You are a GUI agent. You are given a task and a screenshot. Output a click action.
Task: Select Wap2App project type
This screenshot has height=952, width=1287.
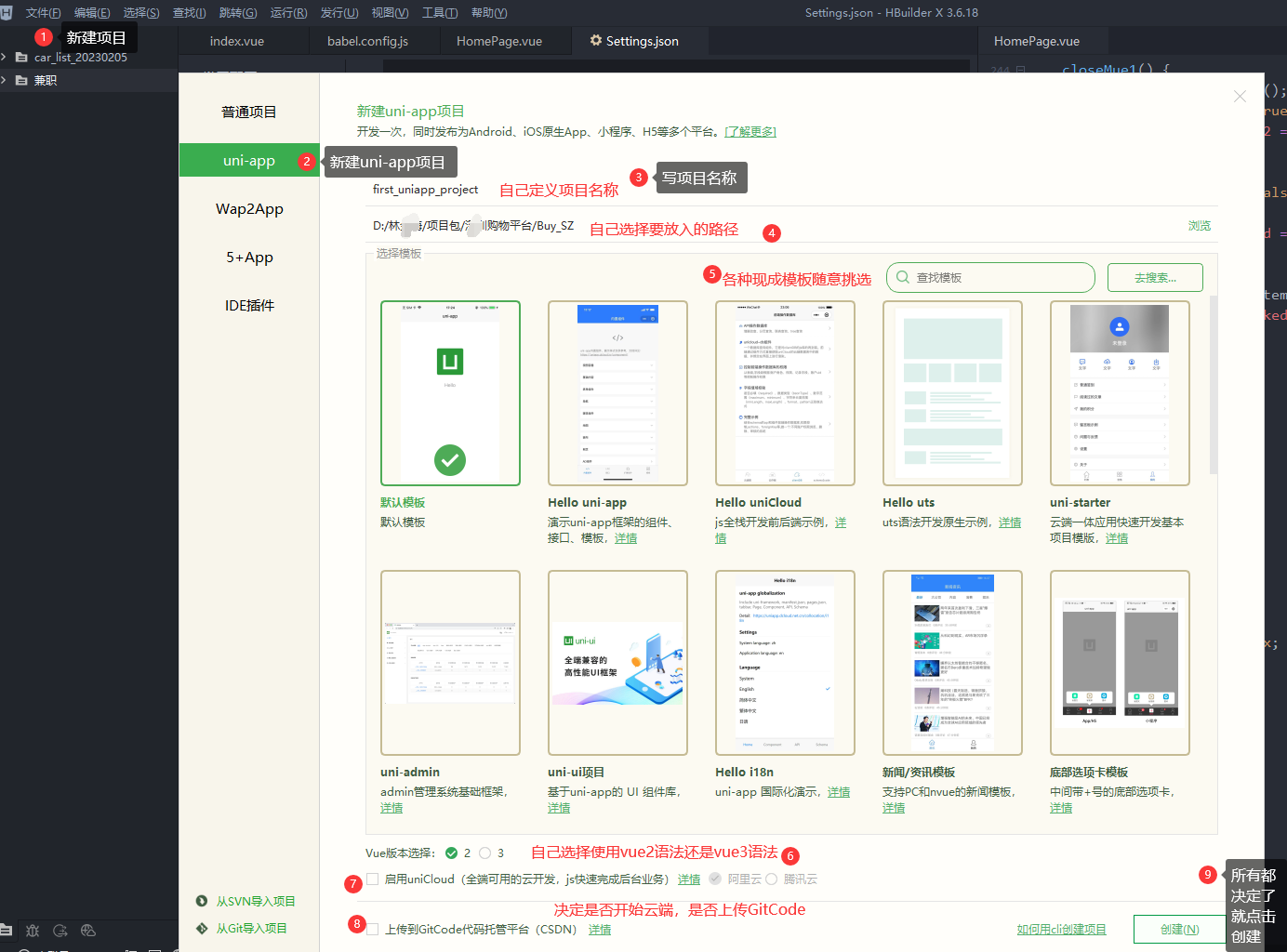click(249, 208)
